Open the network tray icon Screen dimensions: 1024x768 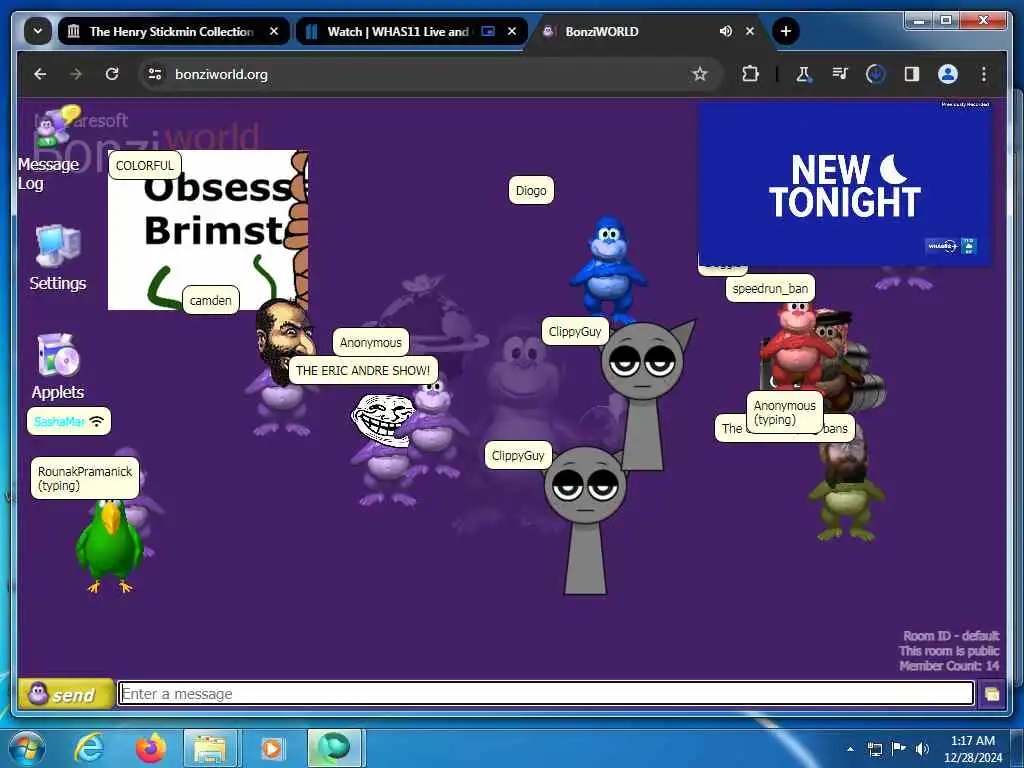(x=874, y=749)
